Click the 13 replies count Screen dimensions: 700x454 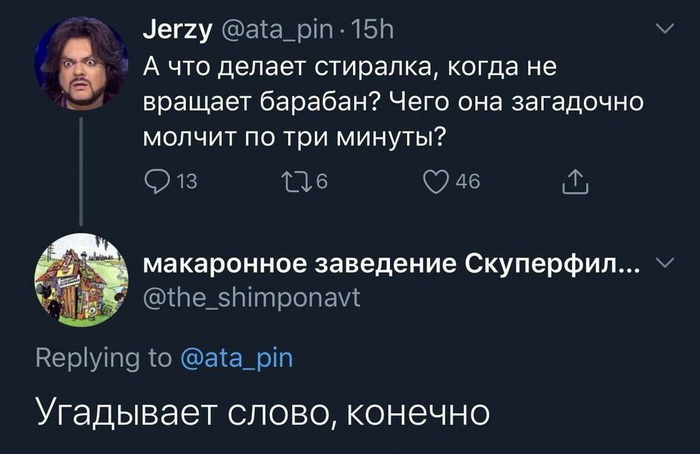pos(187,182)
